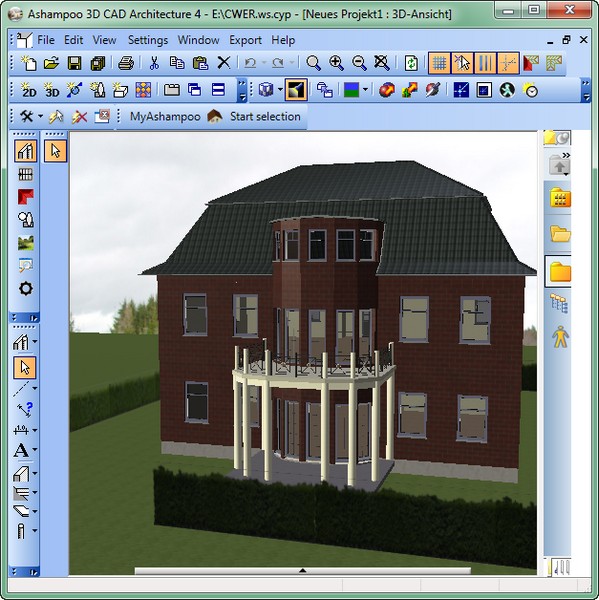This screenshot has width=599, height=600.
Task: Open a new 3D view
Action: [51, 90]
